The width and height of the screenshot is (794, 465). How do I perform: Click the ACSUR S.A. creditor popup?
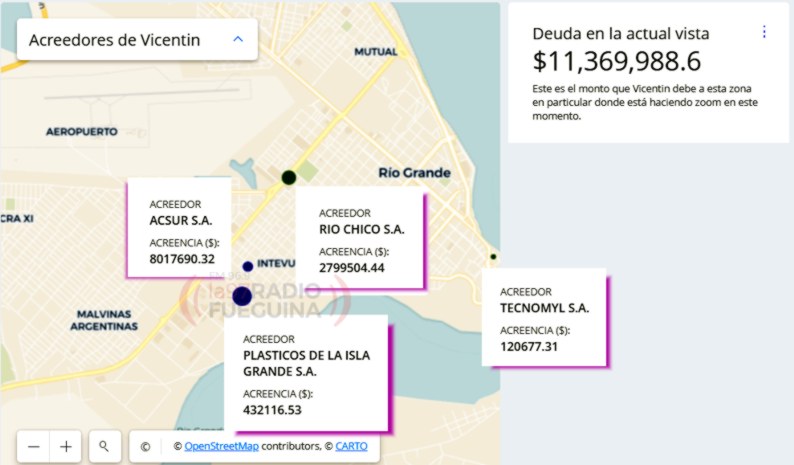[179, 228]
